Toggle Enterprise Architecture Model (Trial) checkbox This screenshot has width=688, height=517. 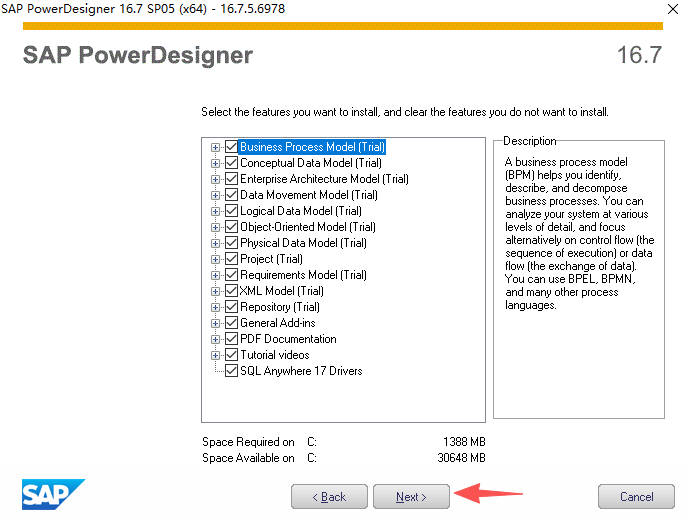(x=231, y=179)
